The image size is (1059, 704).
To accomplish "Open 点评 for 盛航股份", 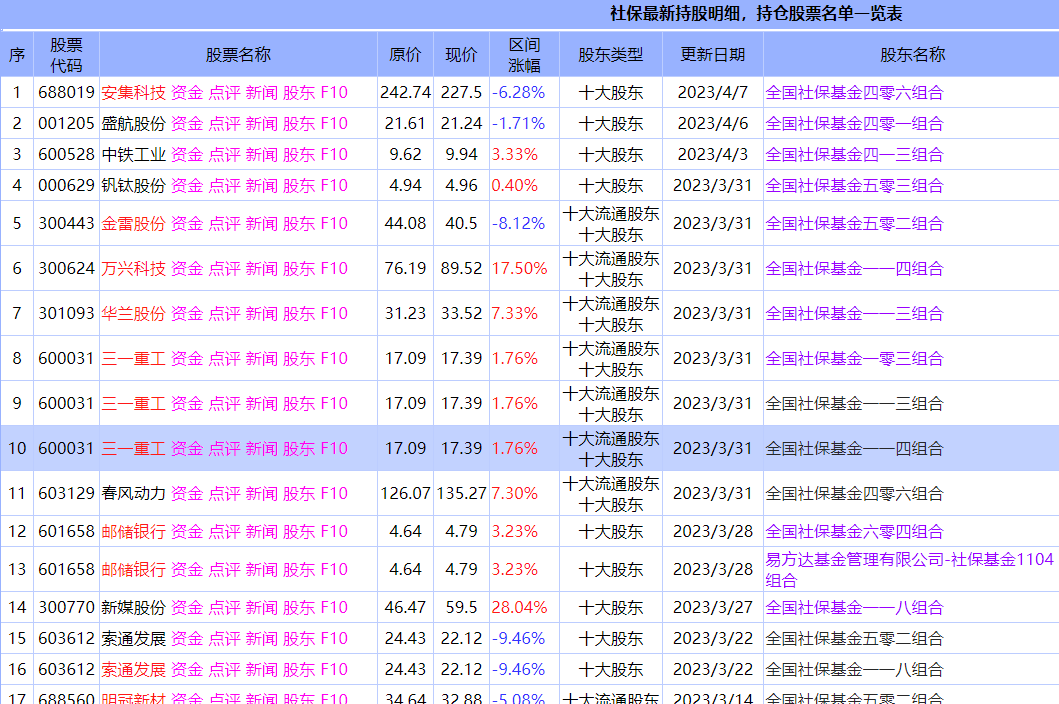I will point(224,124).
